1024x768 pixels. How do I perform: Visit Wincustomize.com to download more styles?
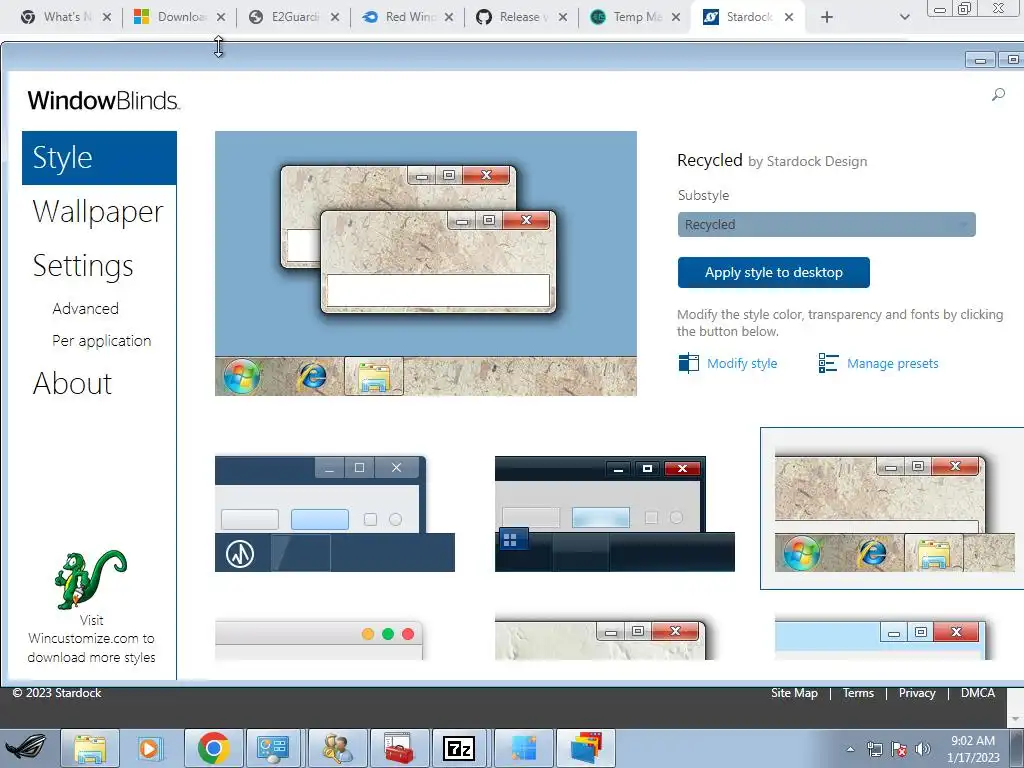click(x=91, y=639)
